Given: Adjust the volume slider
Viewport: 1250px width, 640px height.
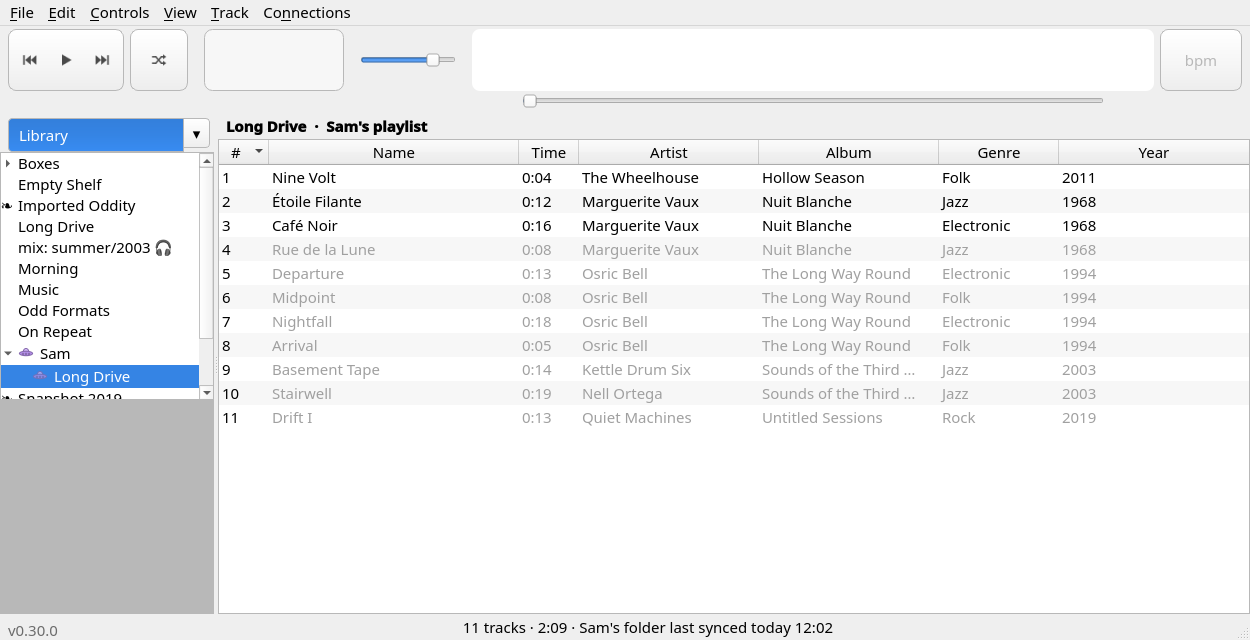Looking at the screenshot, I should click(408, 60).
